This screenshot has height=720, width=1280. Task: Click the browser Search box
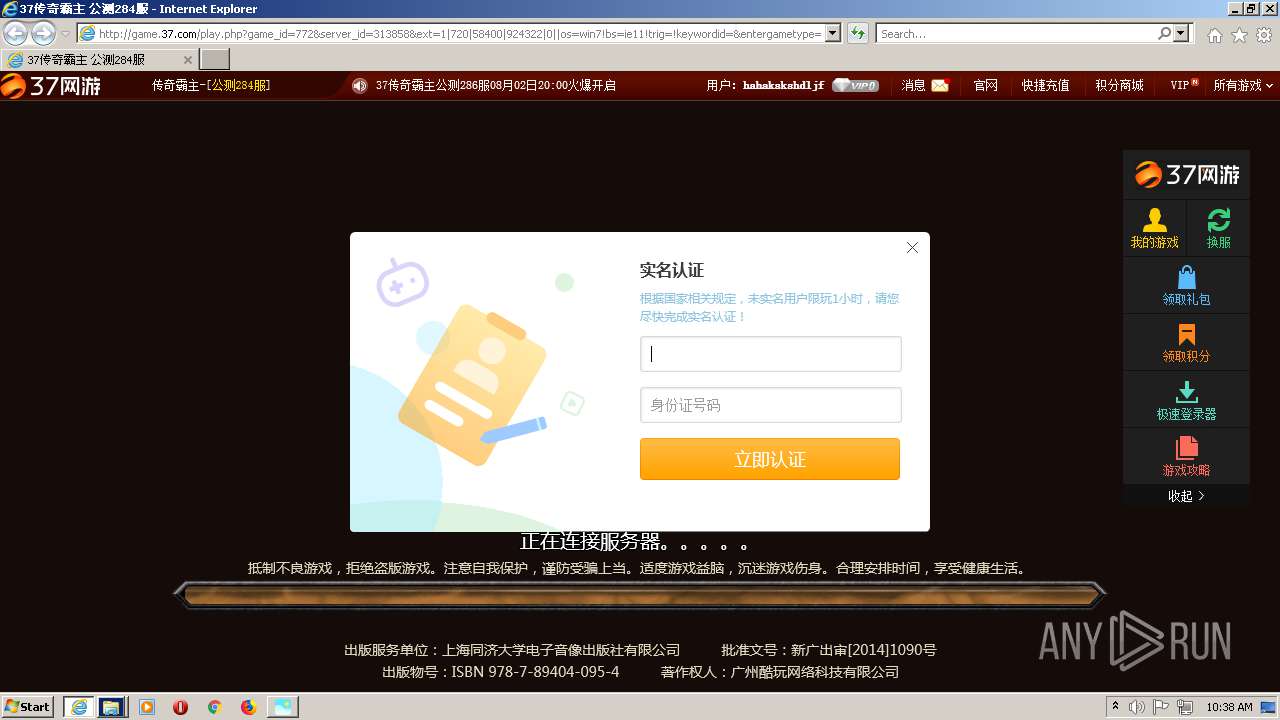pyautogui.click(x=1016, y=34)
